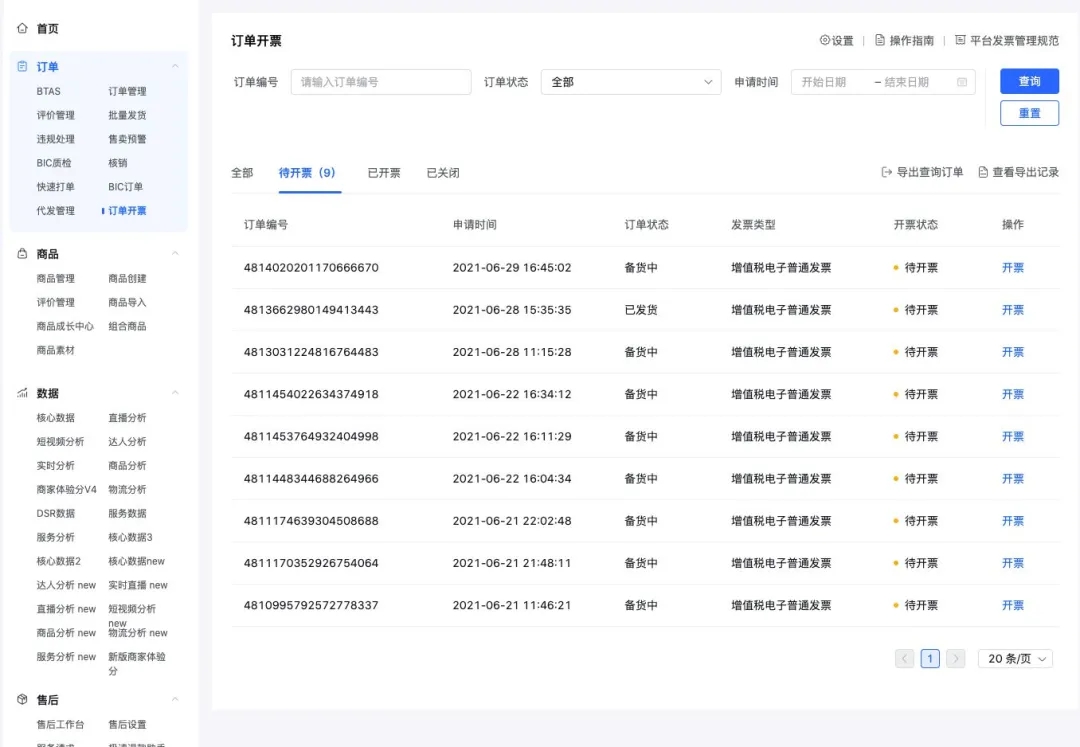Open 商品成长中心 in the sidebar
The height and width of the screenshot is (747, 1080).
(65, 326)
